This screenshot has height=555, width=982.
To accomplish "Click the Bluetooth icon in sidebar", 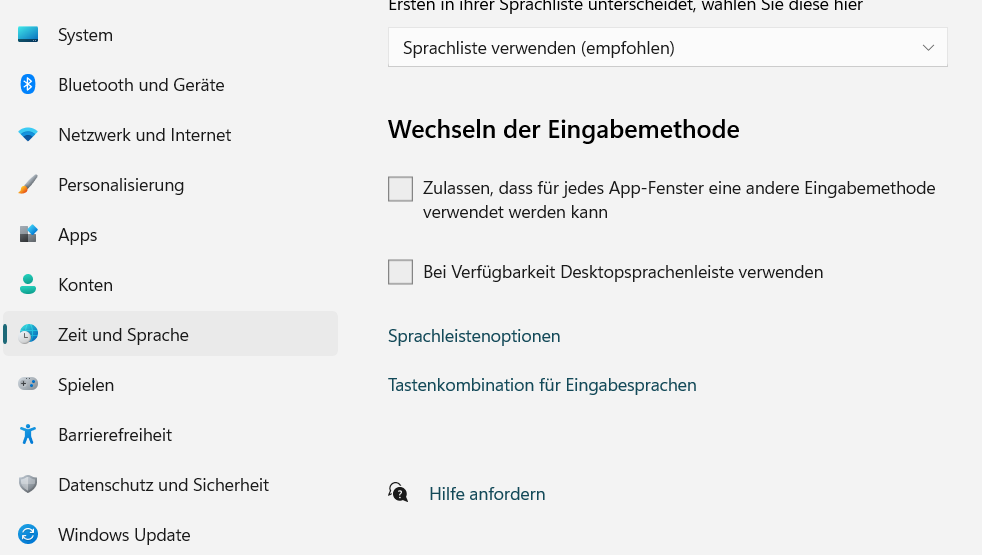I will tap(28, 85).
